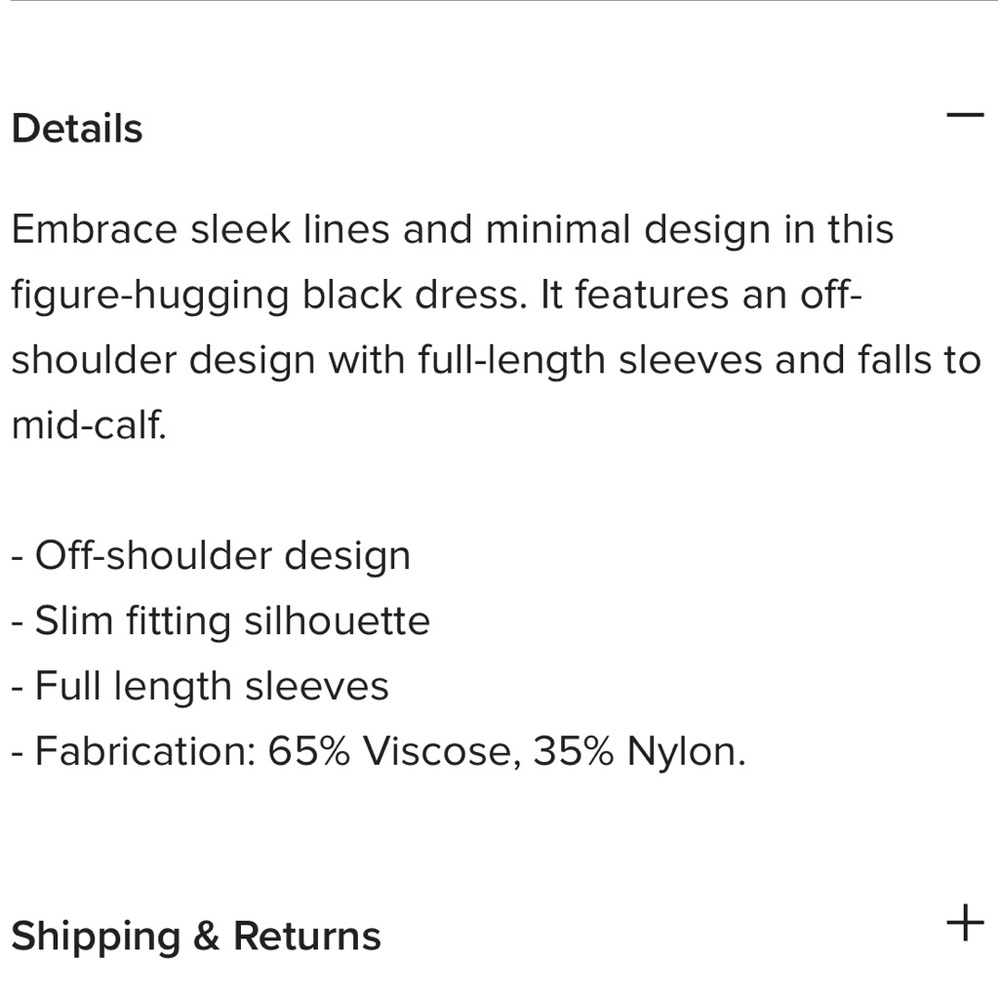Click the ampersand in Shipping & Returns

coord(207,936)
